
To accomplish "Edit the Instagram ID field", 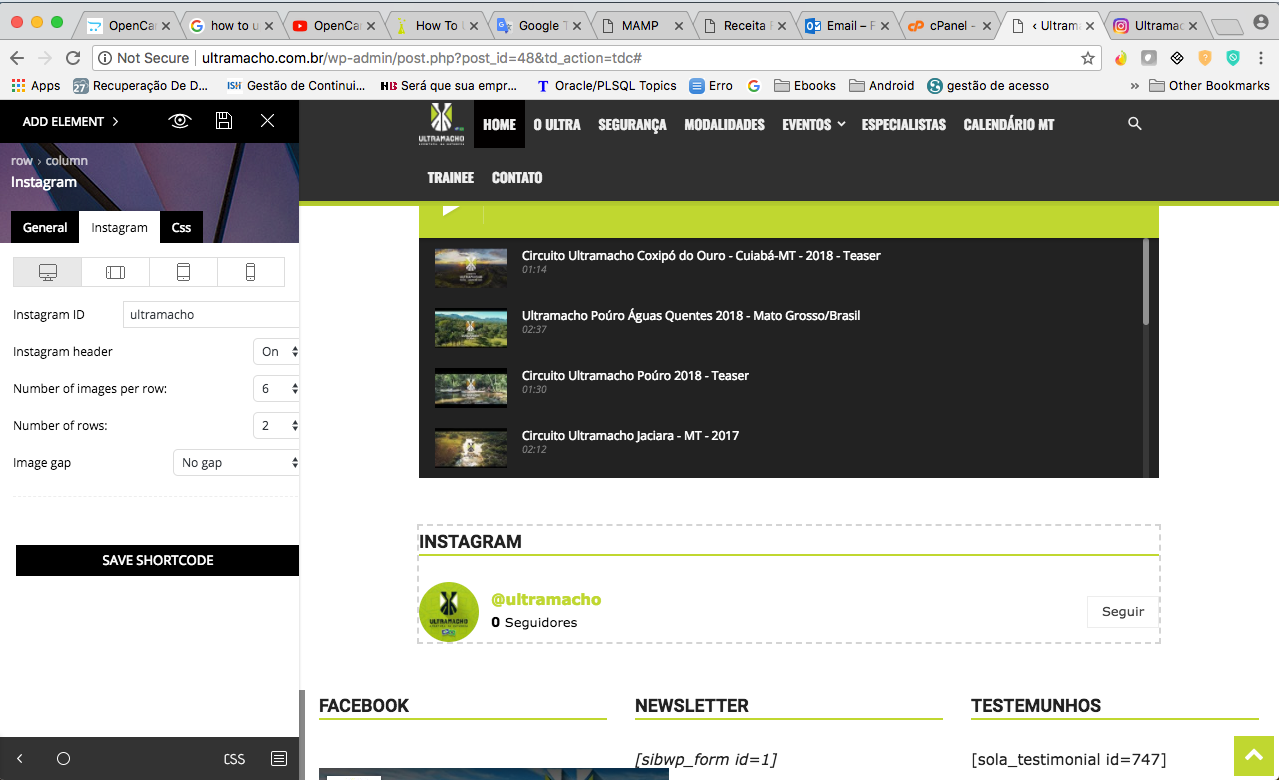I will click(211, 314).
